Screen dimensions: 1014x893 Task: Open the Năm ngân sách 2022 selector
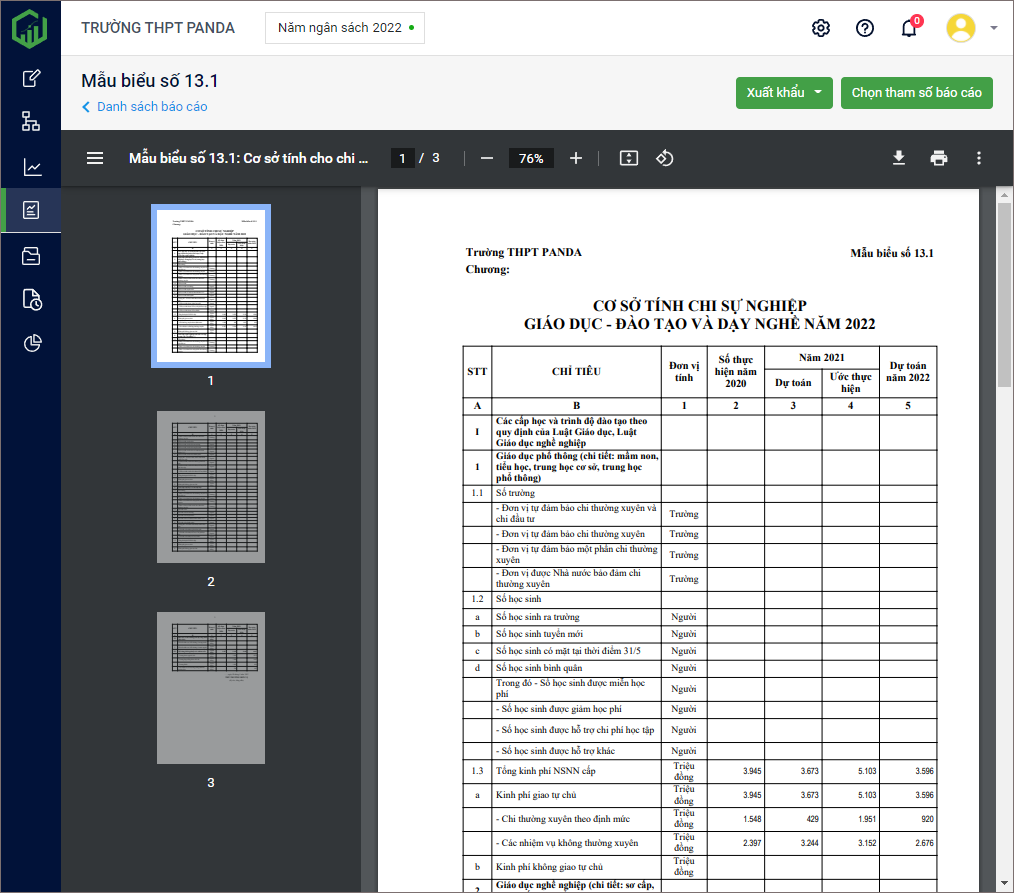pos(345,28)
